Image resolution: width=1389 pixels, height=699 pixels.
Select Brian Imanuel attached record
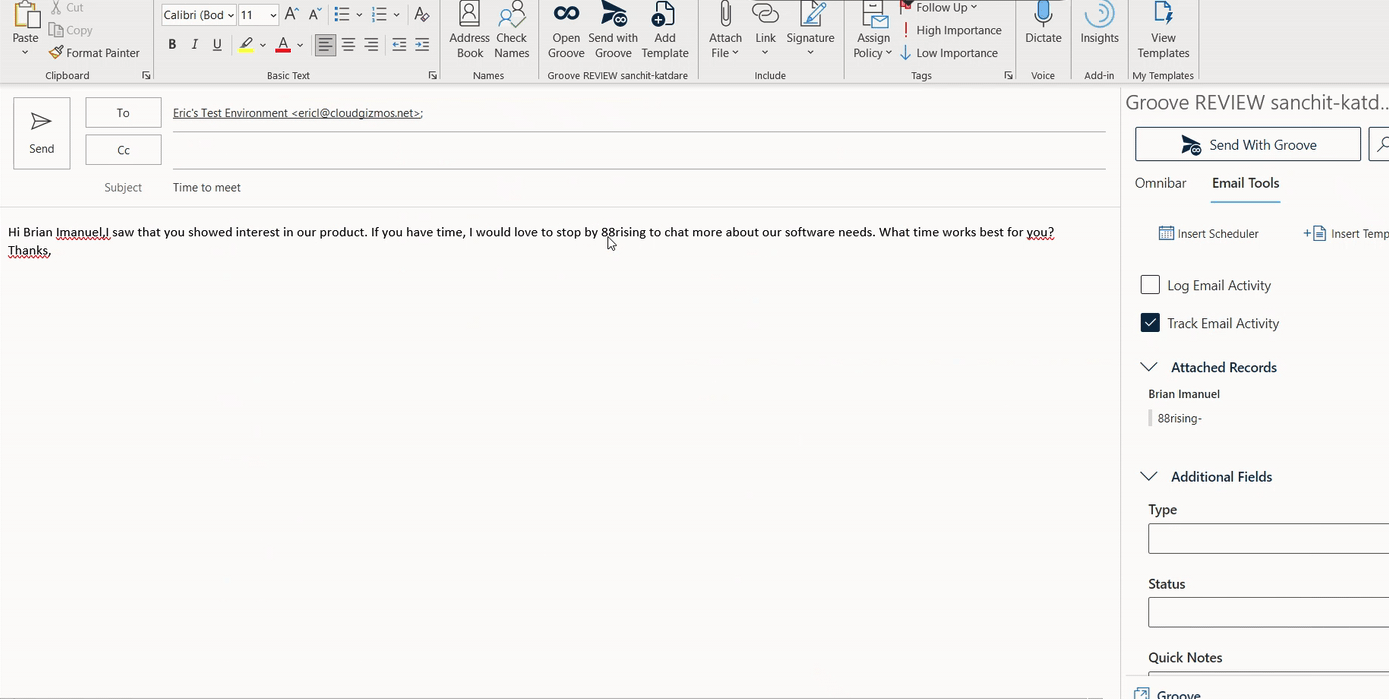pos(1184,394)
